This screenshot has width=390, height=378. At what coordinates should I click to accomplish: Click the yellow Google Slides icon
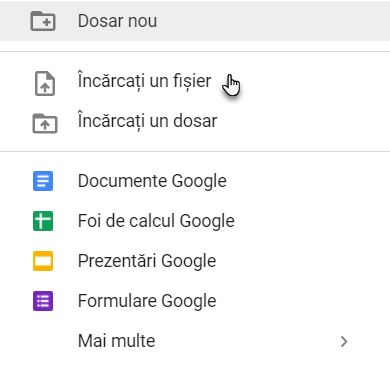click(43, 261)
